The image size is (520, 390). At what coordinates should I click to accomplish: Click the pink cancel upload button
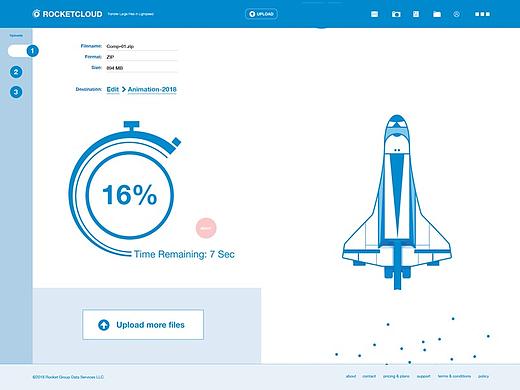(x=206, y=228)
